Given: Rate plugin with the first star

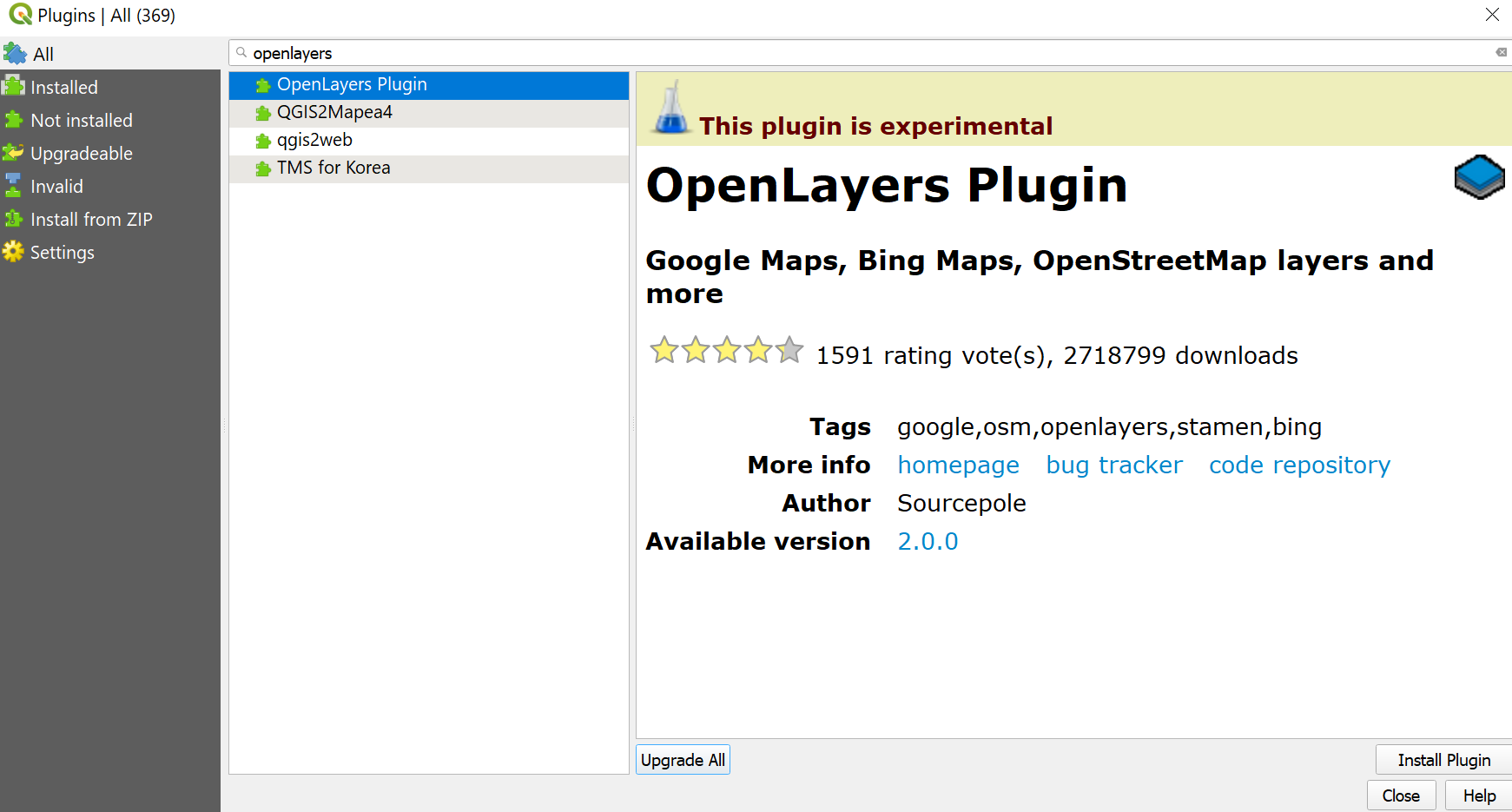Looking at the screenshot, I should click(664, 350).
